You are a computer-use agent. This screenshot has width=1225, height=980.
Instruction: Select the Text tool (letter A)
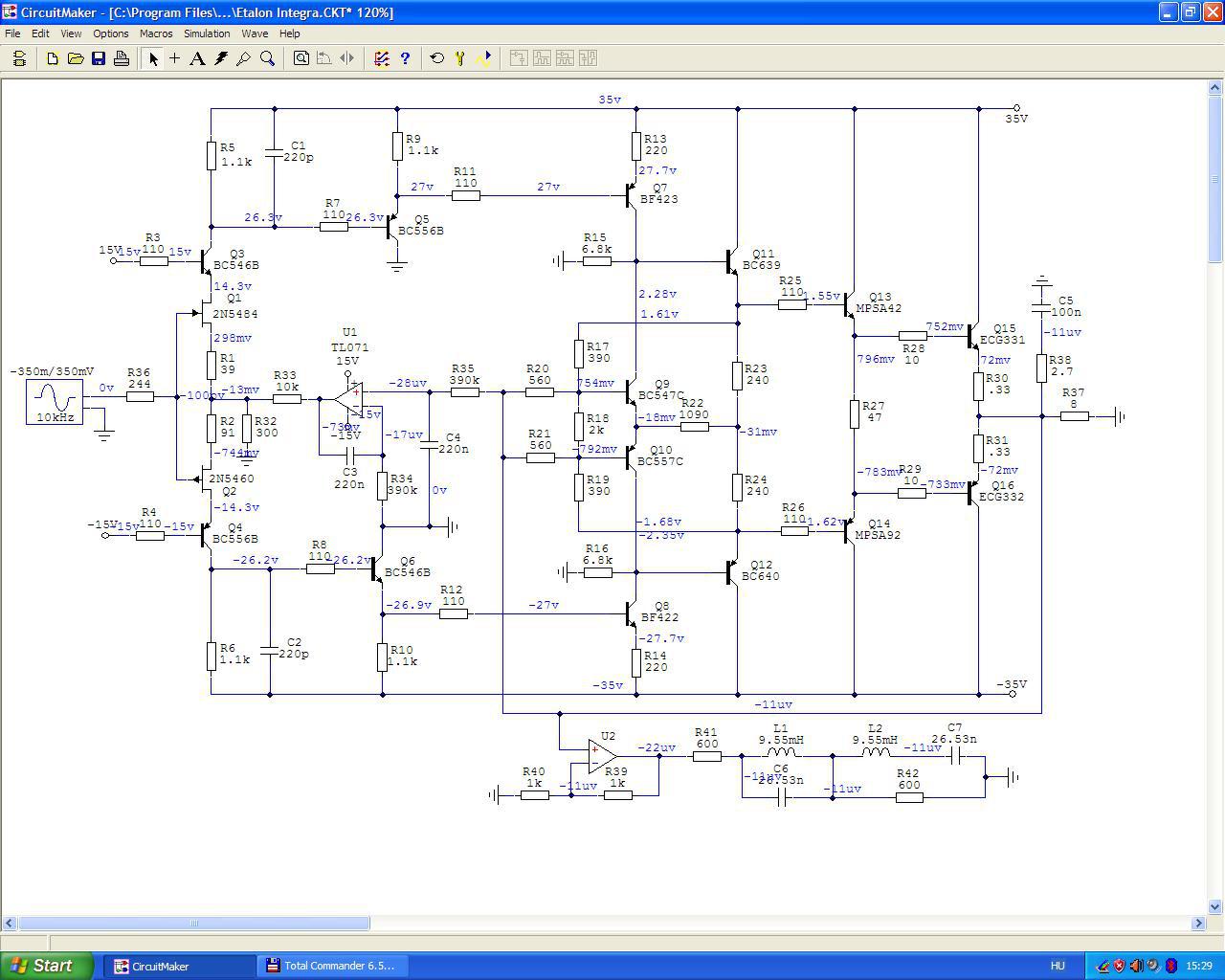[198, 58]
